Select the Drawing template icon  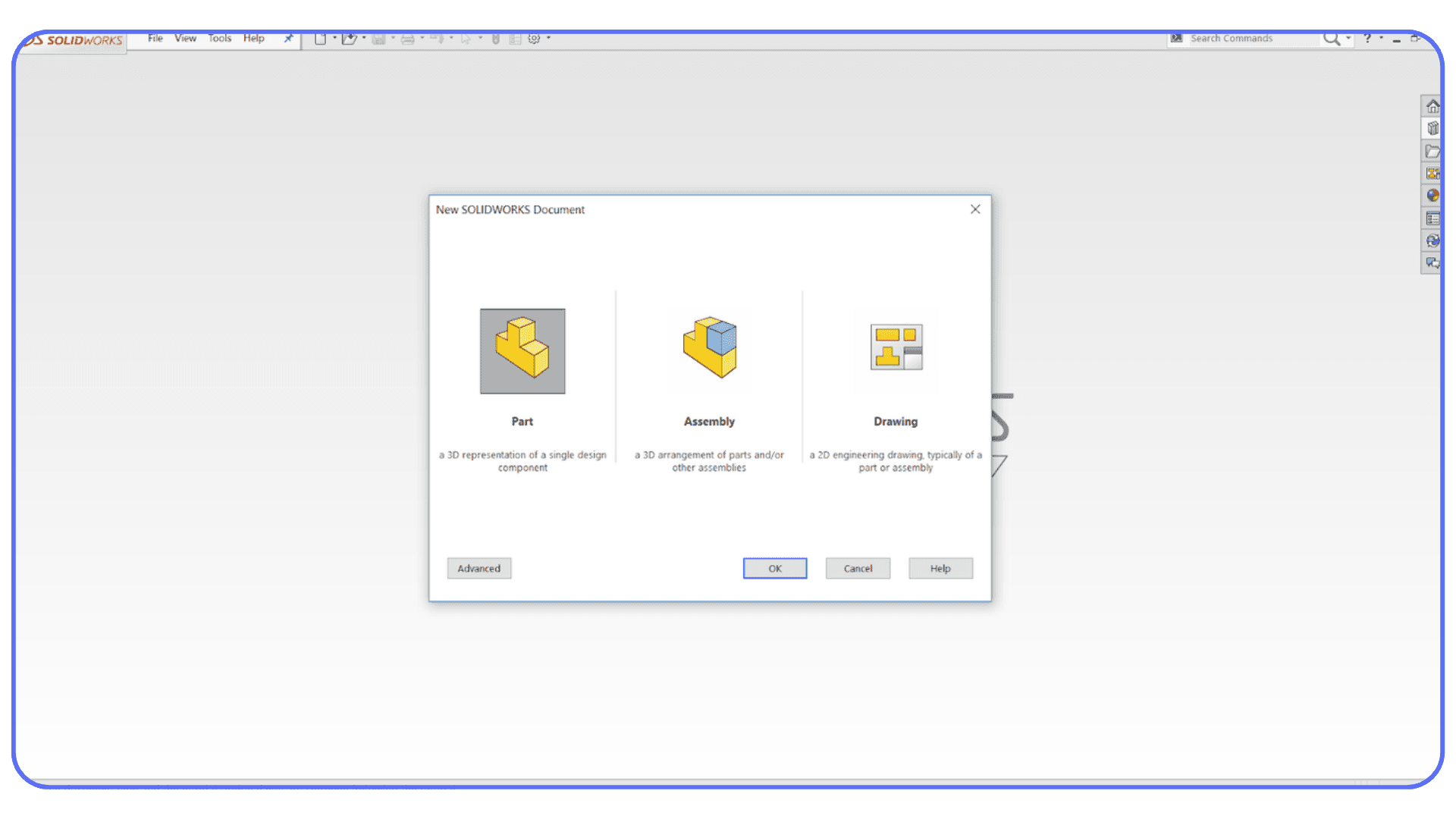[896, 347]
